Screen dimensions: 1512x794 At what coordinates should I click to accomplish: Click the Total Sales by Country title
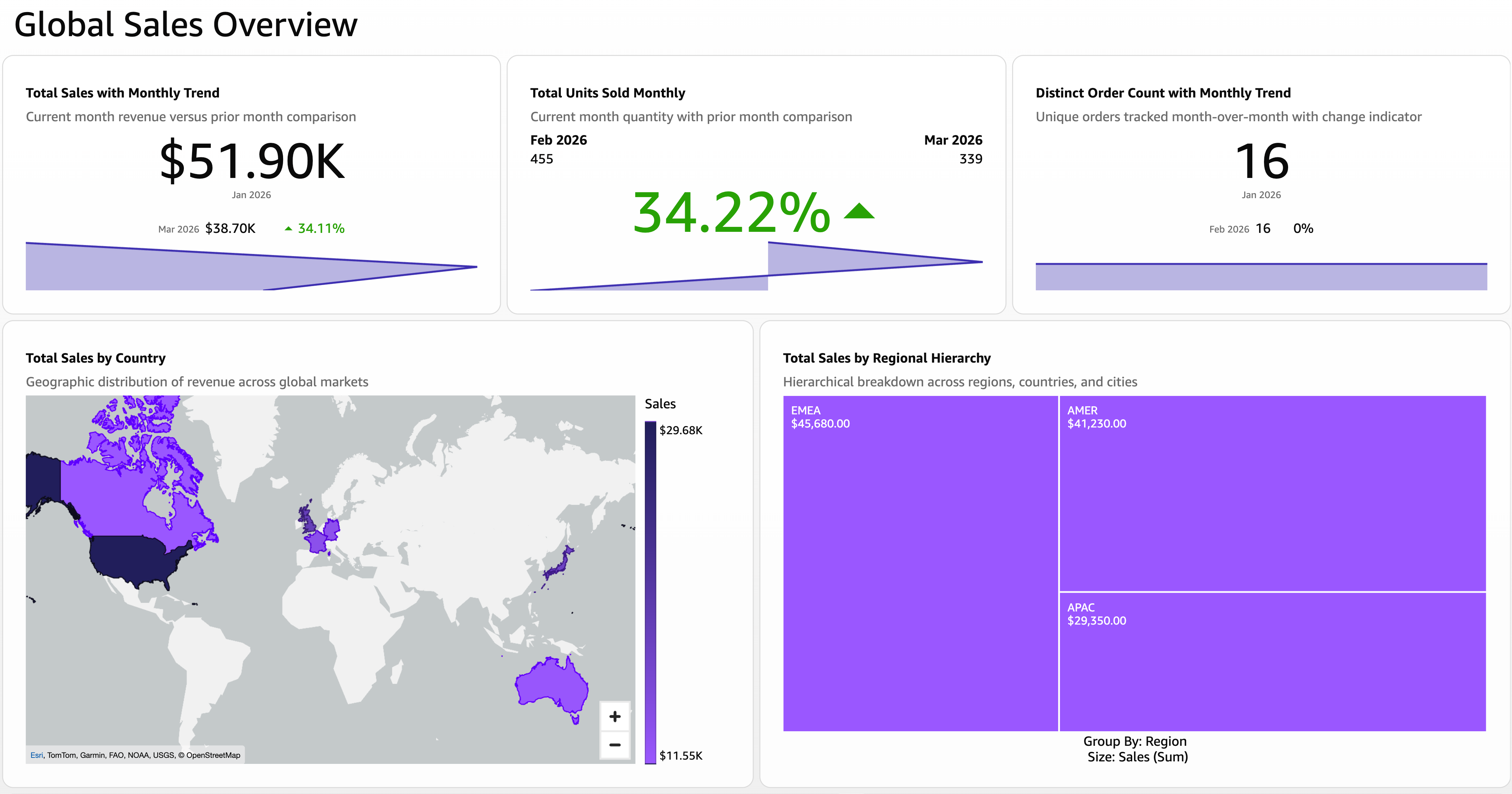pyautogui.click(x=96, y=358)
